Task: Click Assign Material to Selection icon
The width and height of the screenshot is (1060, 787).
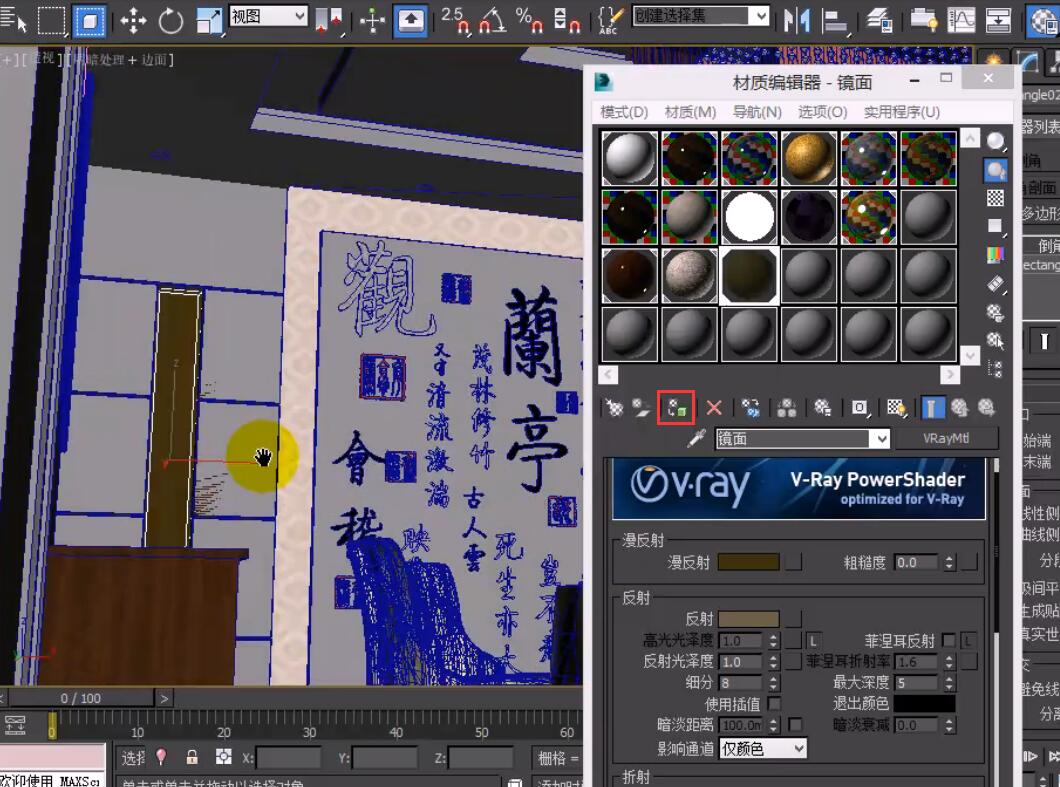Action: click(x=675, y=408)
